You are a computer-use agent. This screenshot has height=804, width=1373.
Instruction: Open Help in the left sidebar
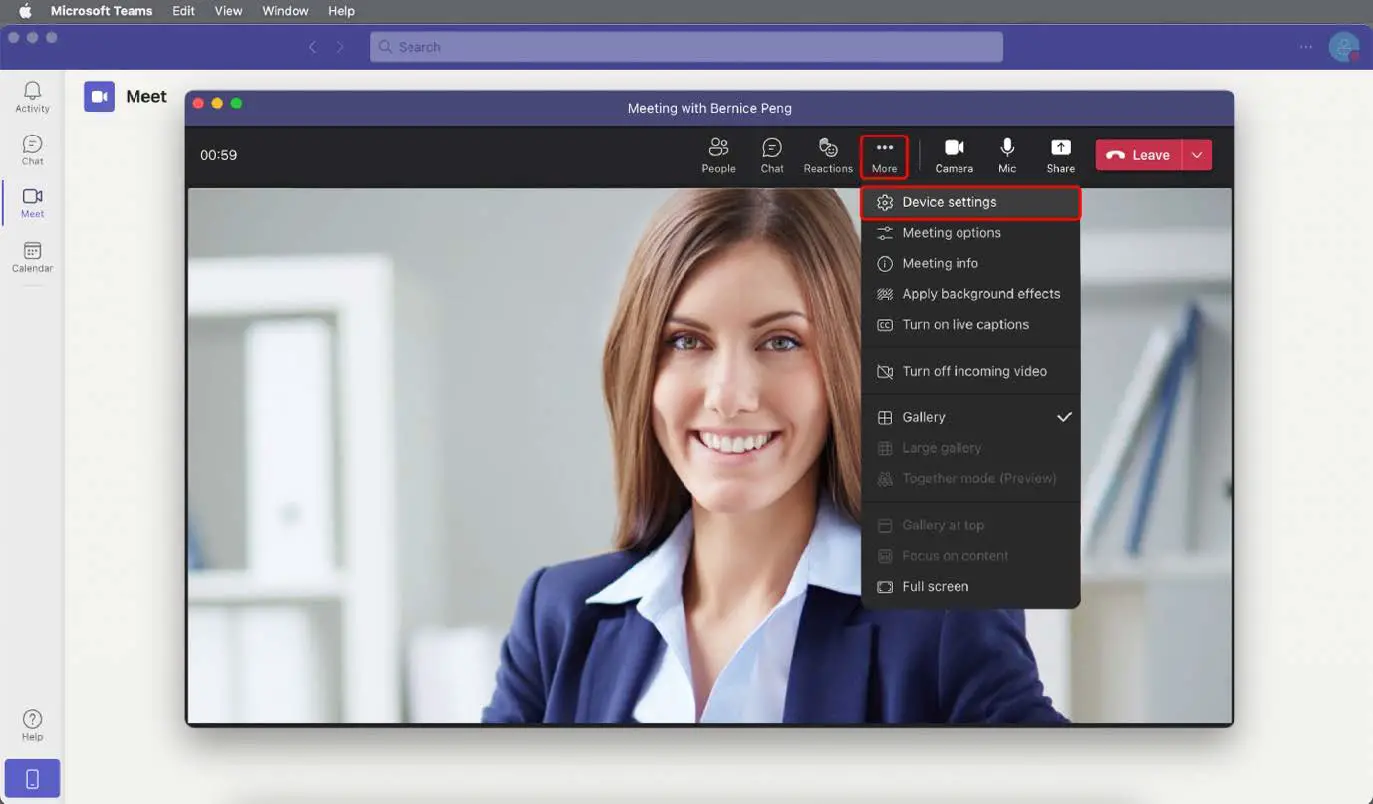(32, 726)
